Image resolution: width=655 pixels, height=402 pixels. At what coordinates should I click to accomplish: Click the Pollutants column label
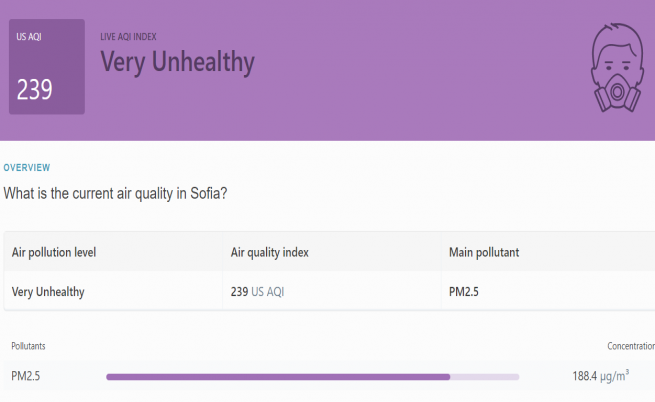pyautogui.click(x=28, y=346)
